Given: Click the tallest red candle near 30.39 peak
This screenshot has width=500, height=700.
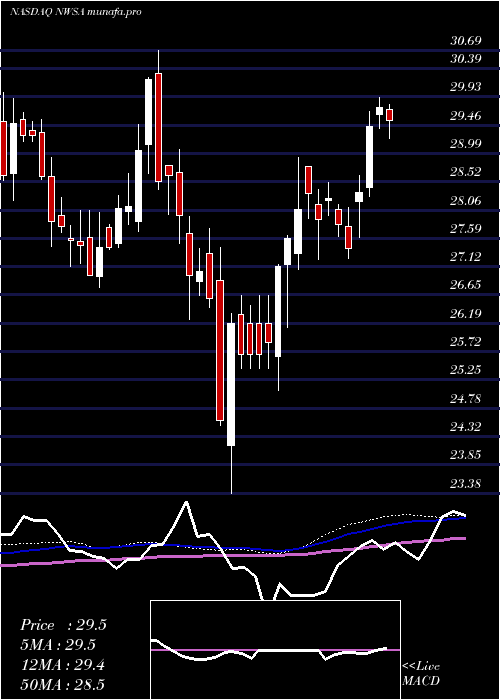Looking at the screenshot, I should tap(158, 127).
